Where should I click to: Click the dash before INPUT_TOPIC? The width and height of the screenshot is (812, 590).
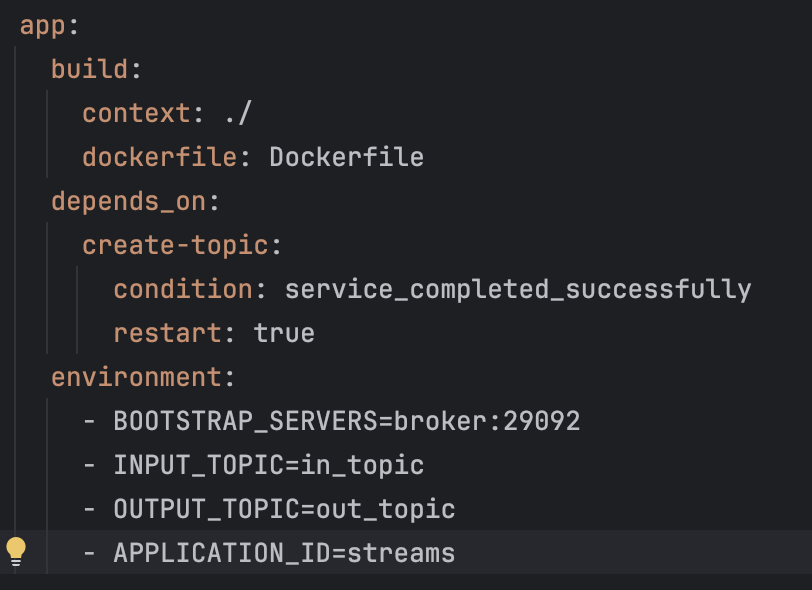pos(89,465)
